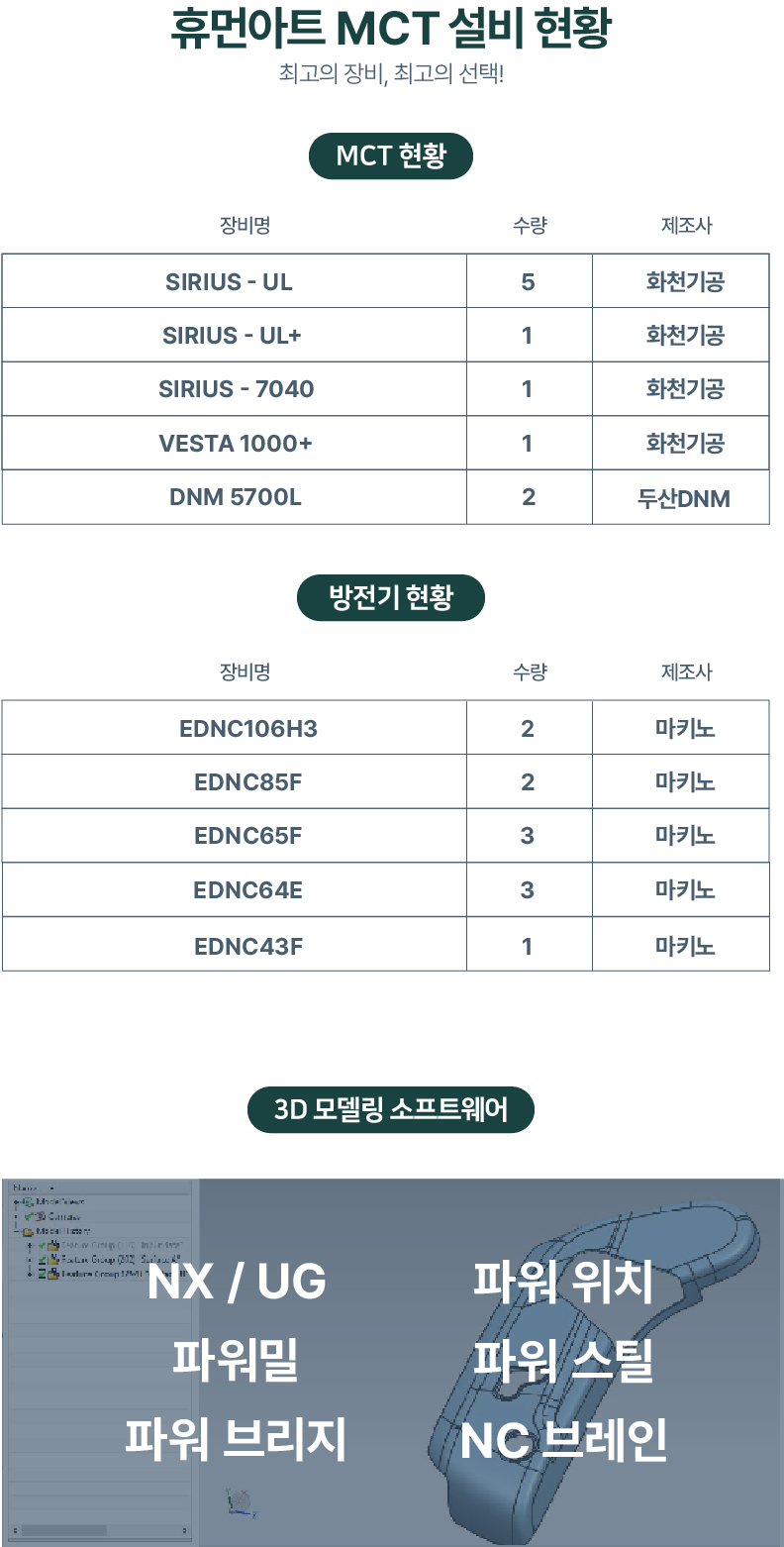
Task: Expand the last Feature Group node
Action: [x=30, y=1273]
